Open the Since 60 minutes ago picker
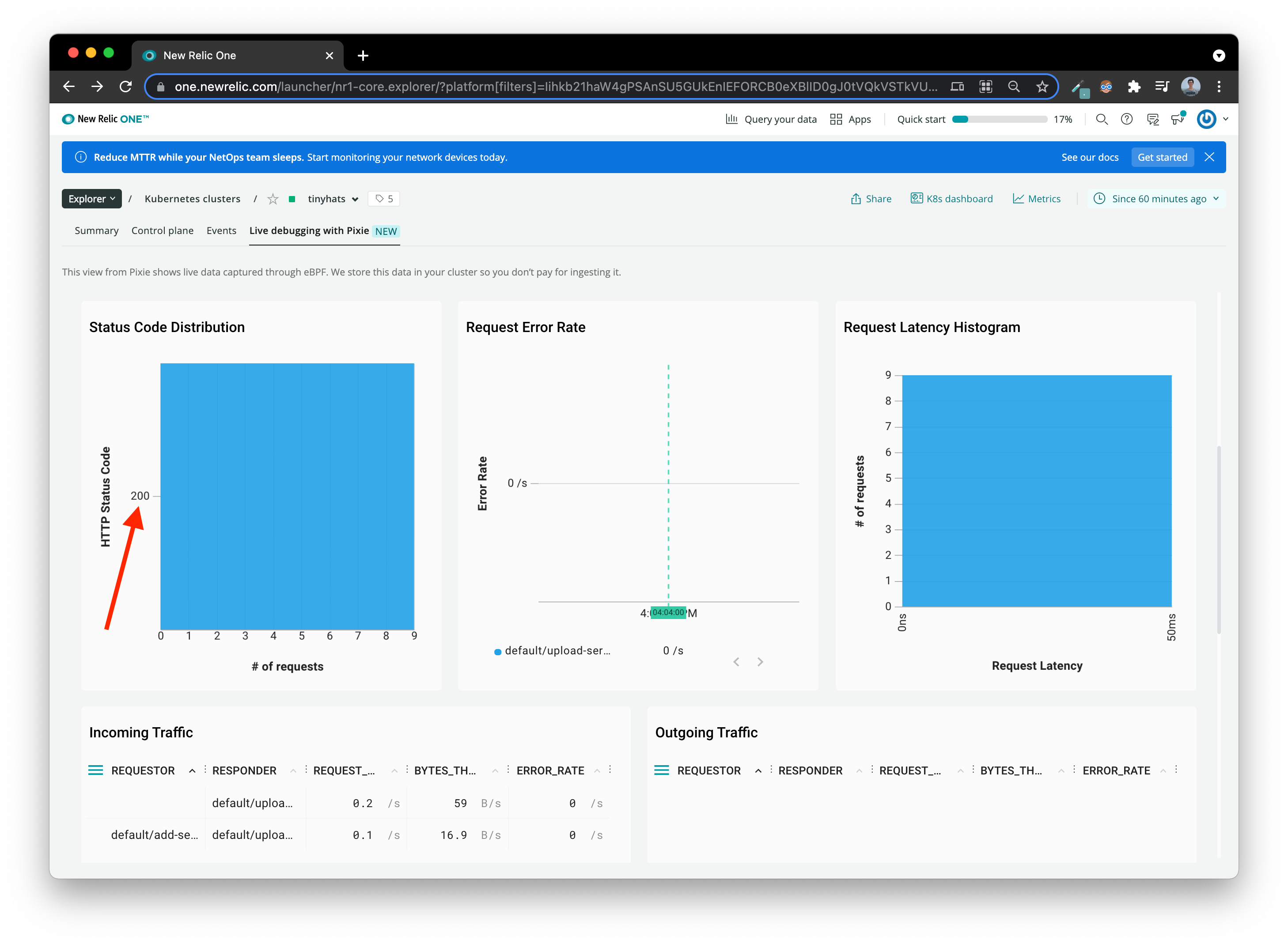The image size is (1288, 944). 1157,199
